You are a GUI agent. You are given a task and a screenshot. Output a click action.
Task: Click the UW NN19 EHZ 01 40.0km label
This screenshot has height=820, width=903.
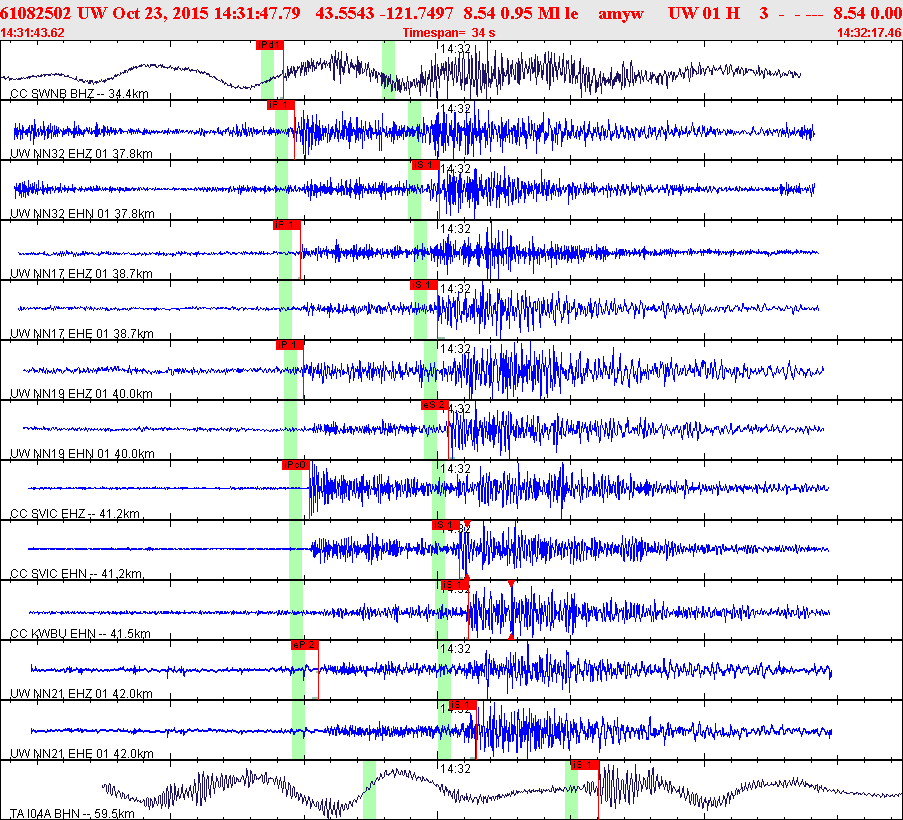pos(81,394)
